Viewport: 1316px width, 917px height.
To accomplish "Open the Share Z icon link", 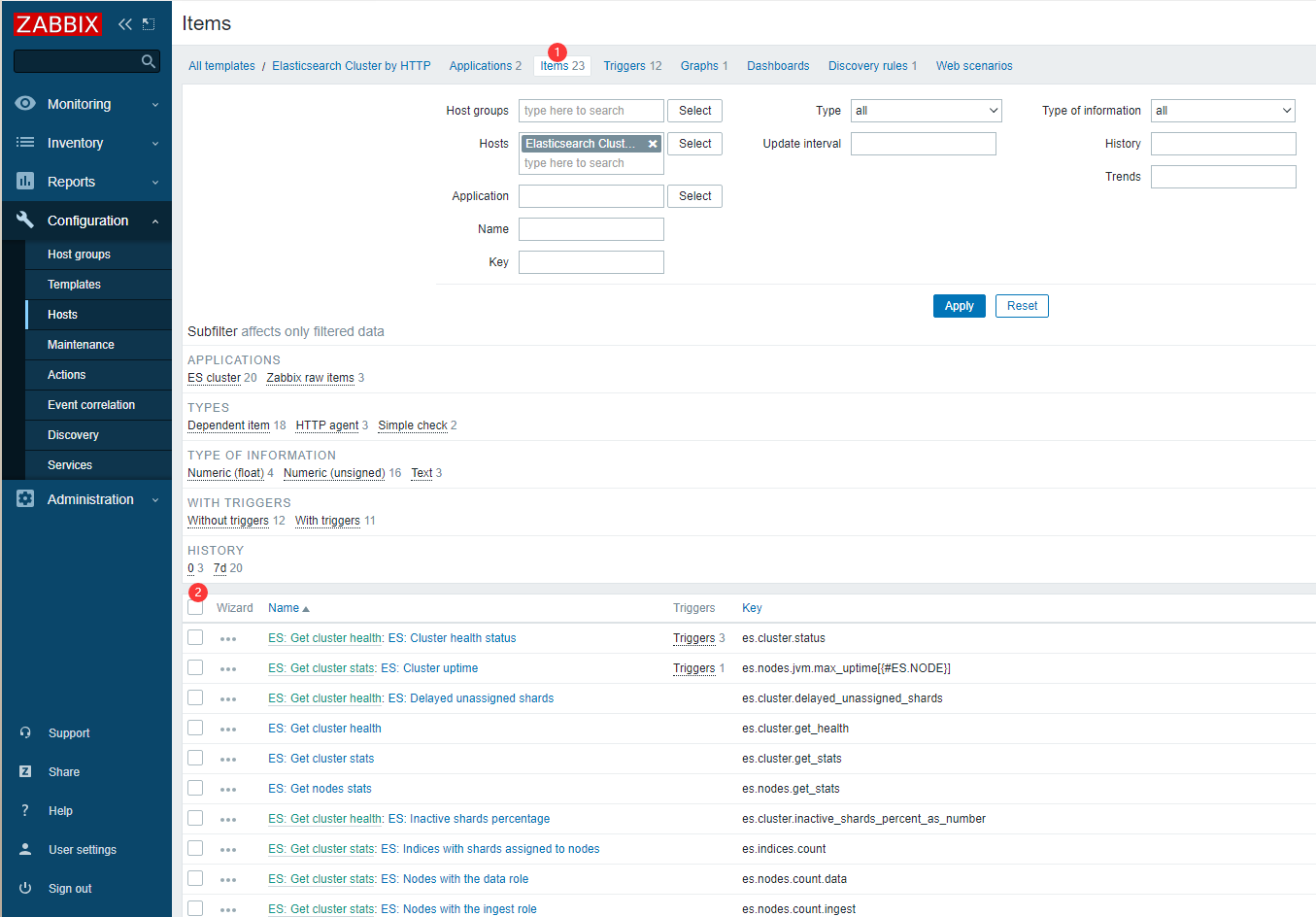I will click(25, 772).
